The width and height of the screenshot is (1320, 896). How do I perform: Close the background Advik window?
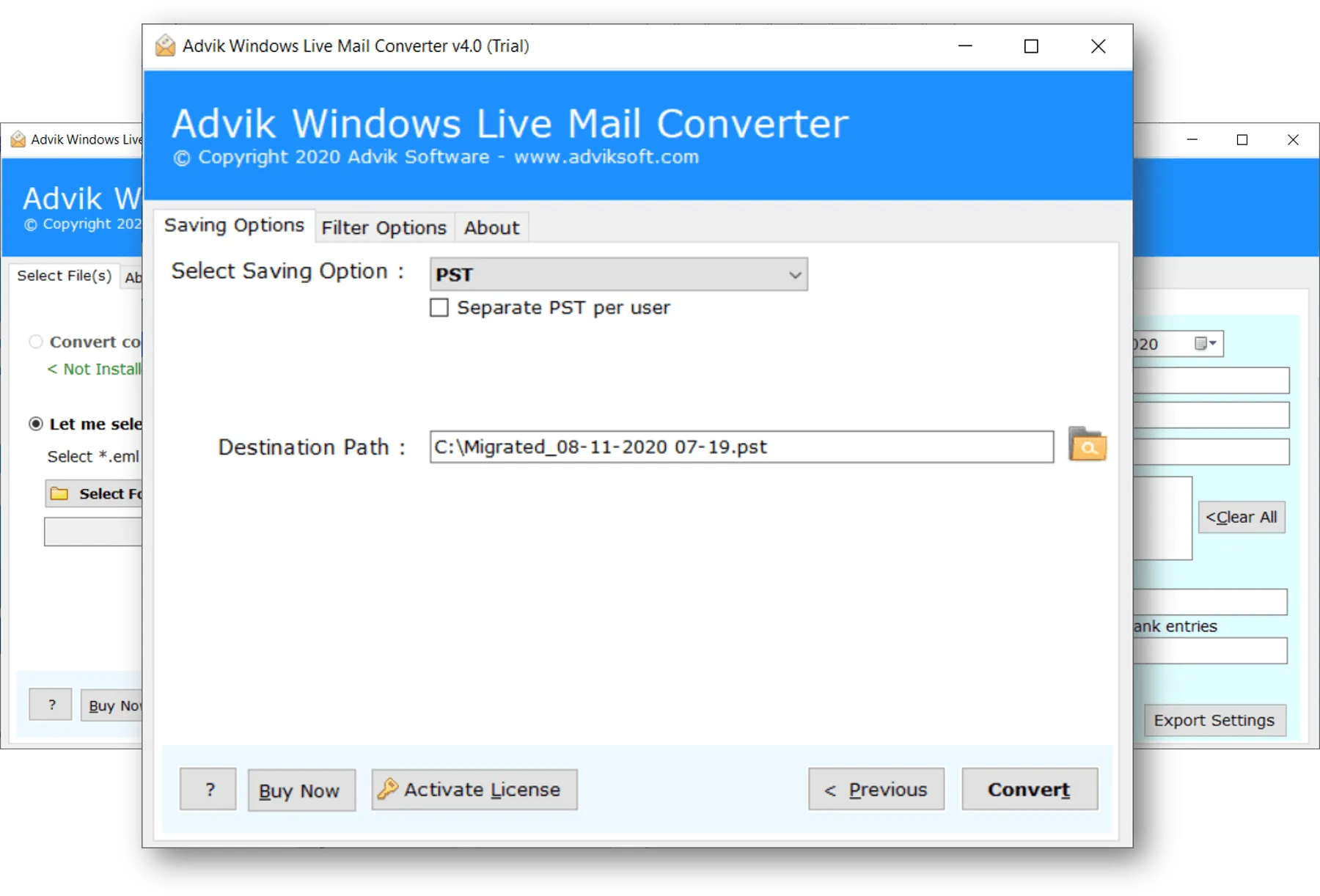(1293, 139)
